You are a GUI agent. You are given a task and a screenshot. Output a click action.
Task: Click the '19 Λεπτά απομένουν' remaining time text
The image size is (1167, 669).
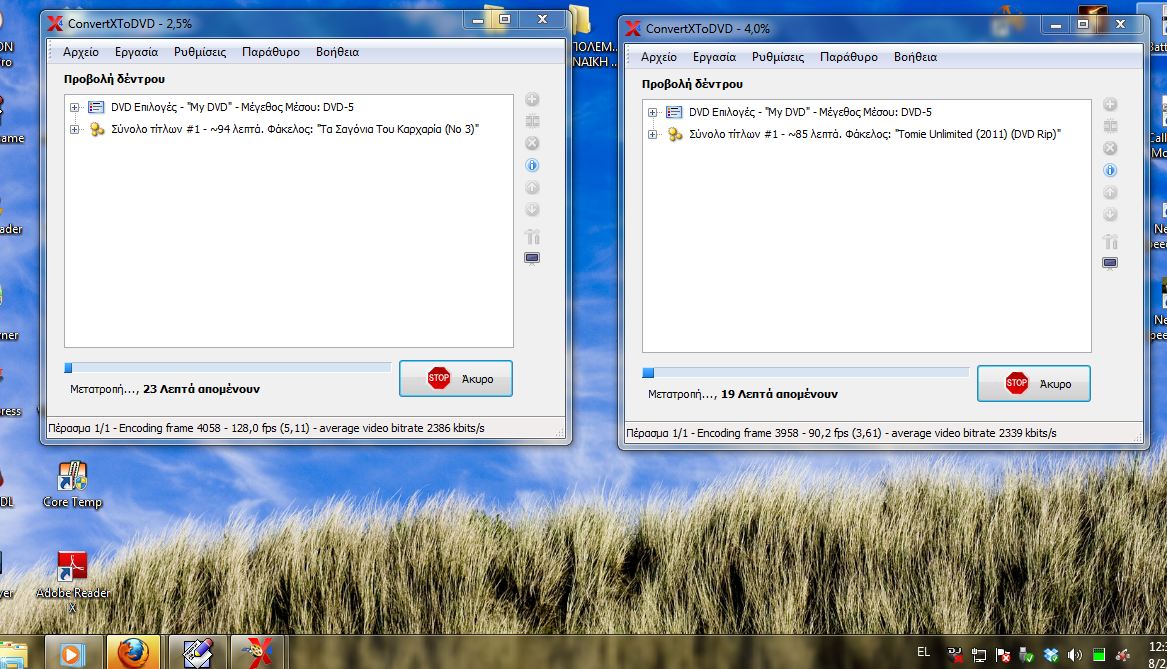click(779, 394)
